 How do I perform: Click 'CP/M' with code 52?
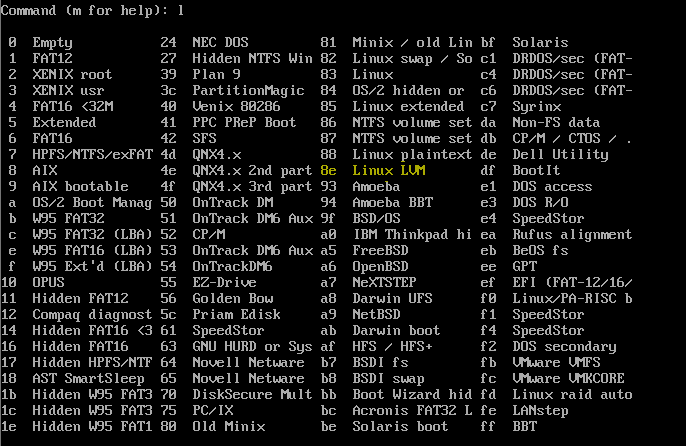tap(209, 234)
